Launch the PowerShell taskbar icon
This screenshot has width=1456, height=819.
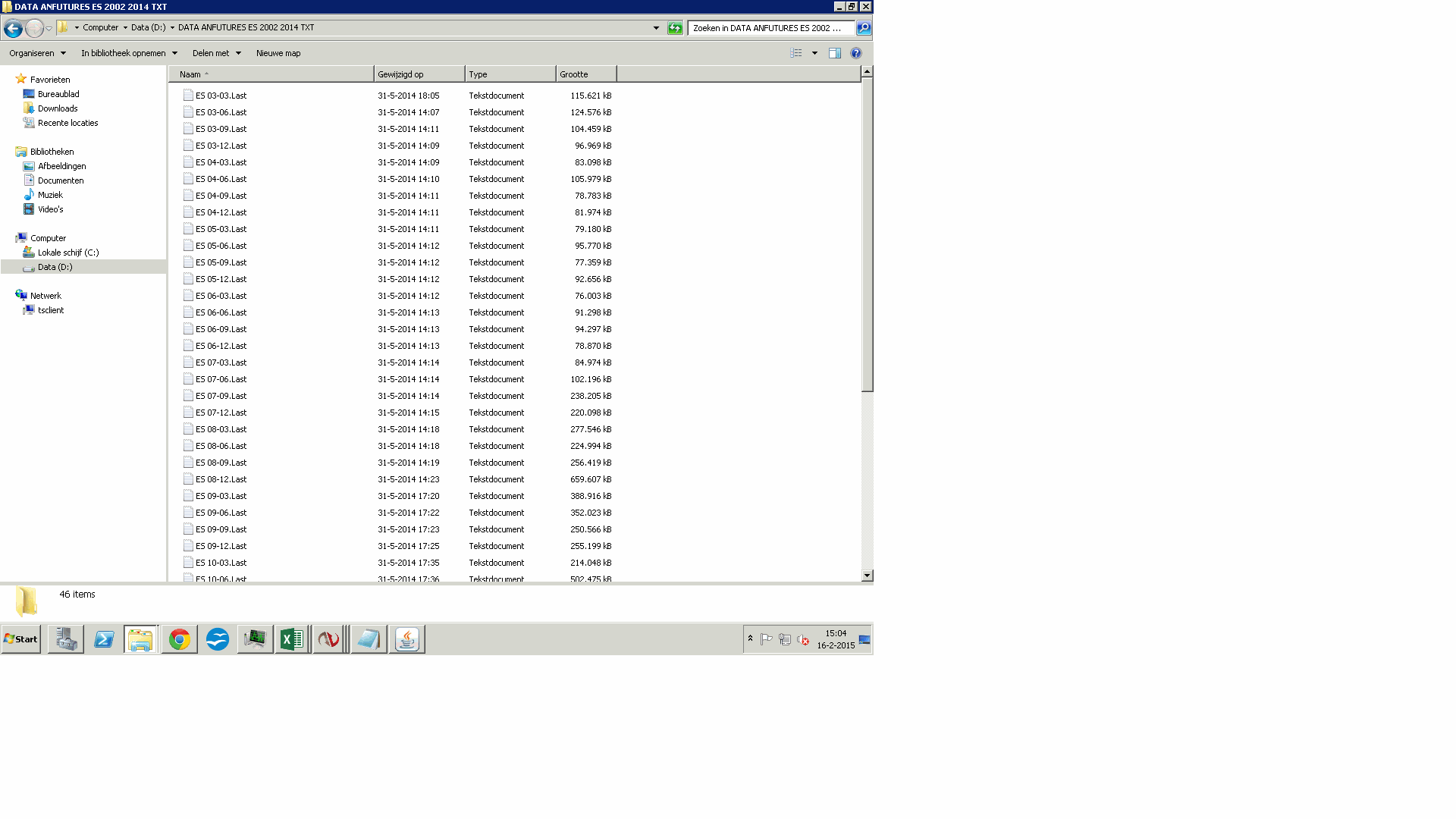point(104,639)
